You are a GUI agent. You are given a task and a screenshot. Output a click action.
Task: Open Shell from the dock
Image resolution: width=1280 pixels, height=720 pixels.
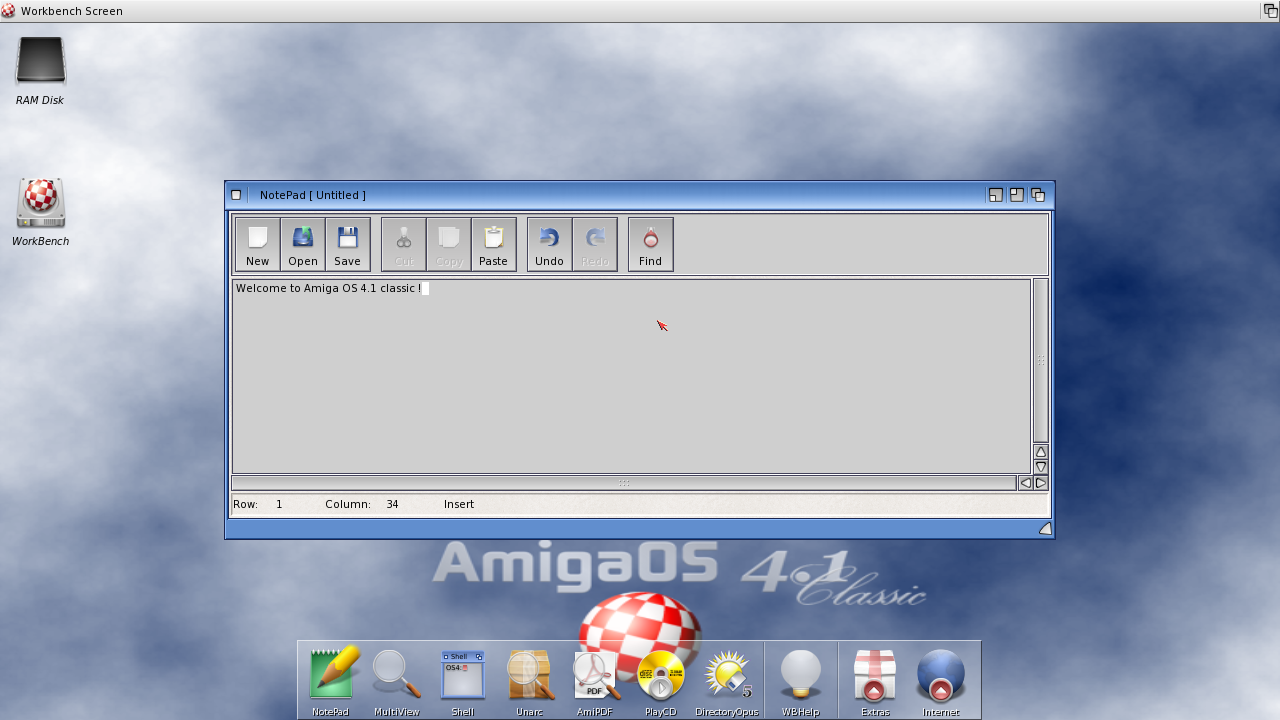[463, 682]
